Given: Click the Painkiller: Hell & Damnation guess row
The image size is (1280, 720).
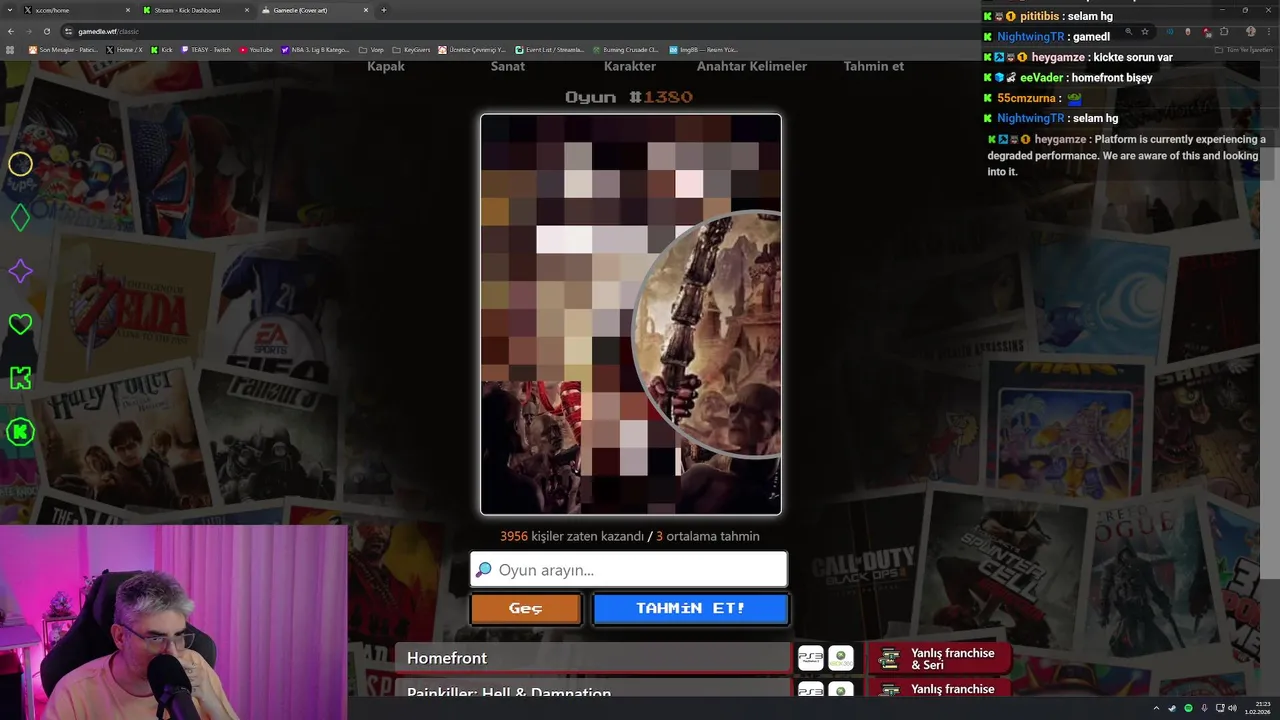Looking at the screenshot, I should 592,689.
